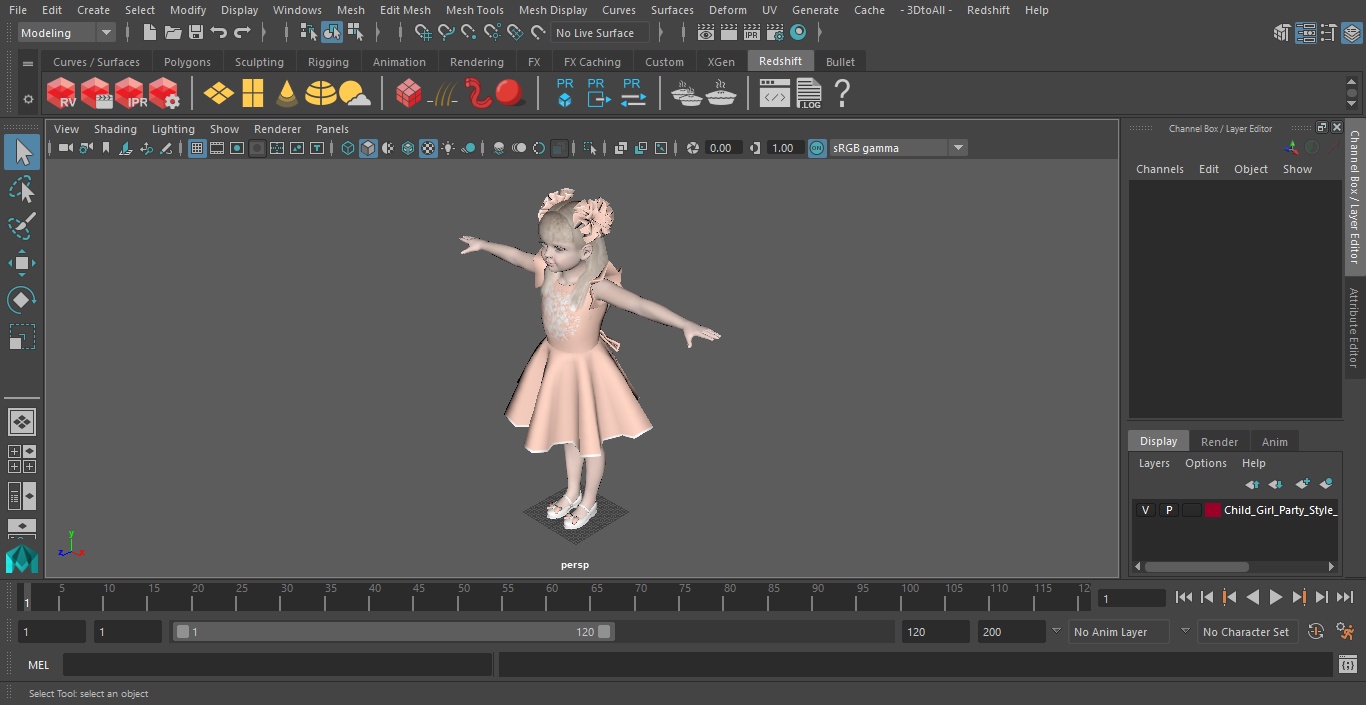Click the red layer color swatch

[x=1213, y=510]
